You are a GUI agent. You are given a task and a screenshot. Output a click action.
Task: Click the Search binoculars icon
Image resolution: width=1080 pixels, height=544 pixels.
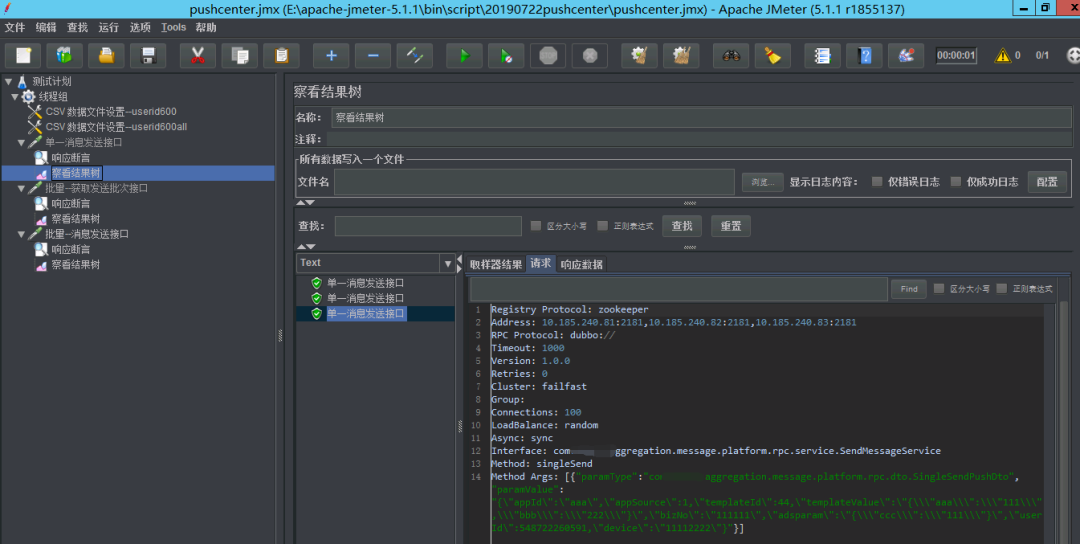pyautogui.click(x=731, y=56)
